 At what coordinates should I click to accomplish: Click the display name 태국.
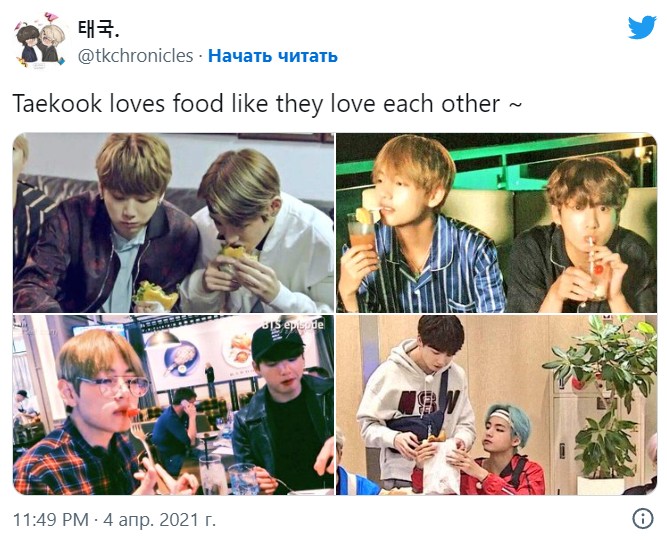click(98, 29)
